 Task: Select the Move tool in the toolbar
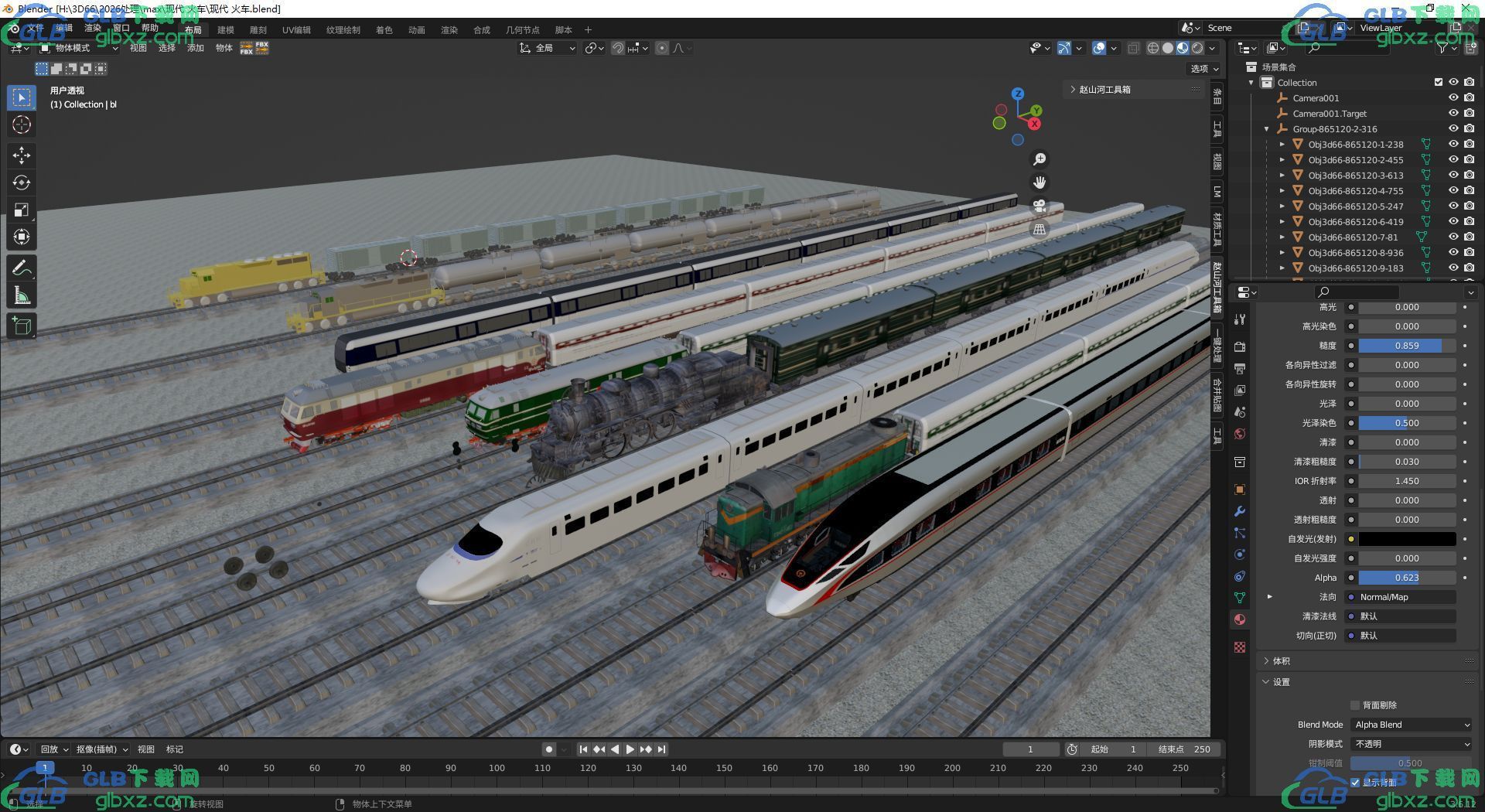point(22,155)
